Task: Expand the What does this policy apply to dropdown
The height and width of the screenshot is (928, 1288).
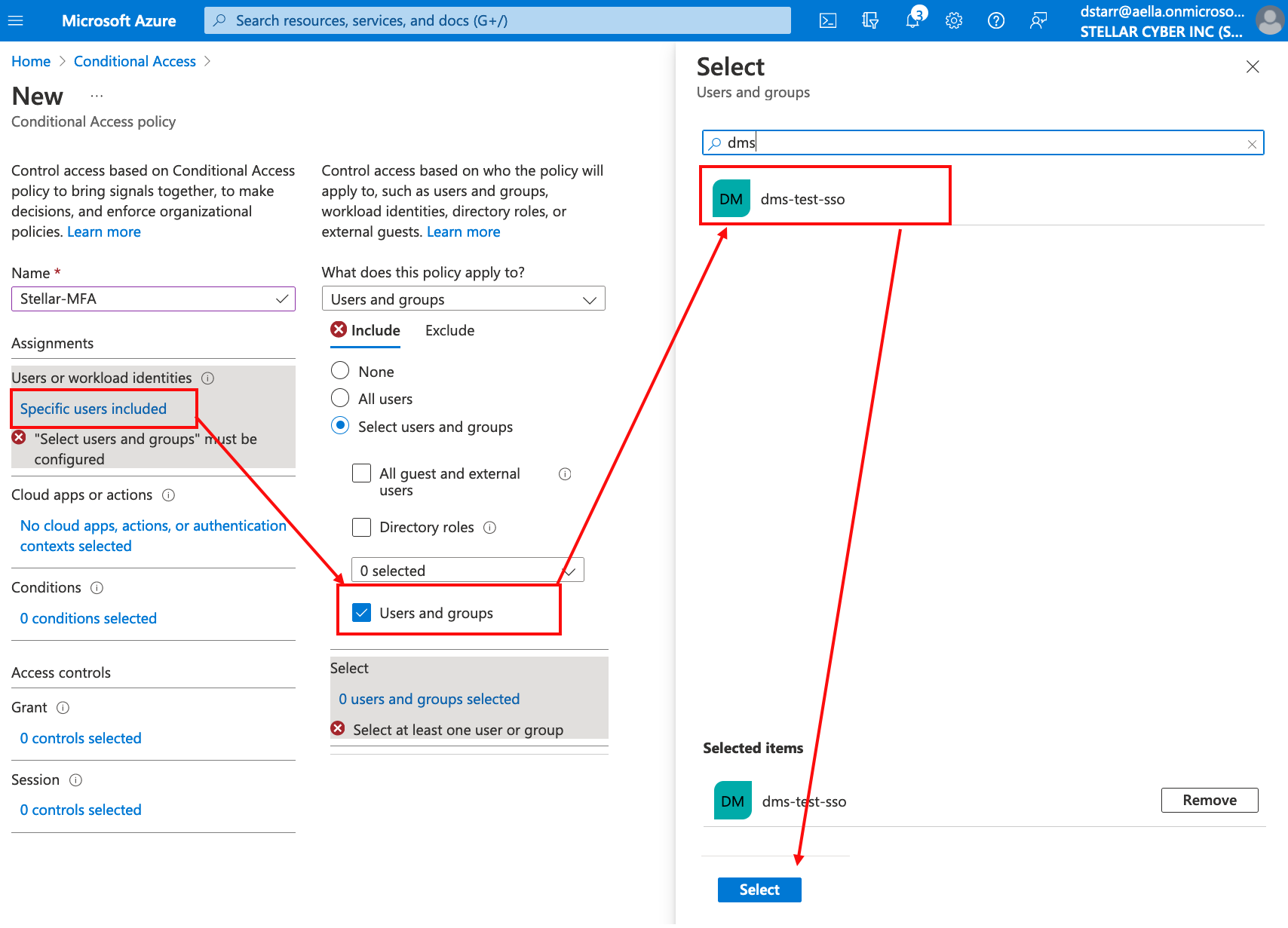Action: click(463, 299)
